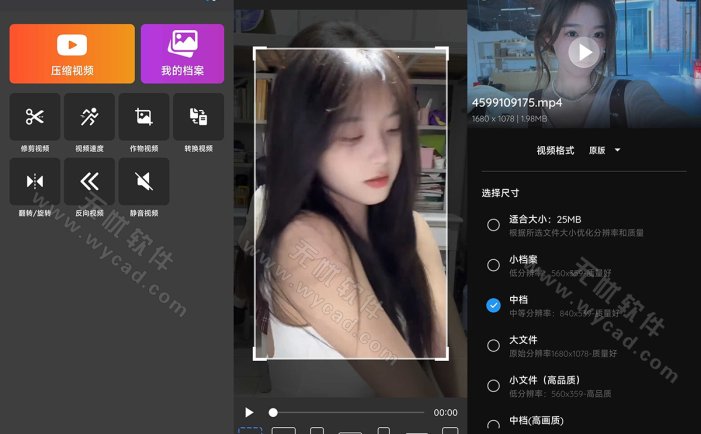Click the file name 4599109175.mp4

point(517,103)
